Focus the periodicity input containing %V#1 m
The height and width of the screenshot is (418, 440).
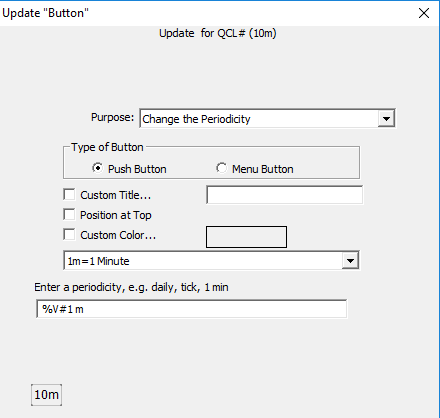[192, 309]
